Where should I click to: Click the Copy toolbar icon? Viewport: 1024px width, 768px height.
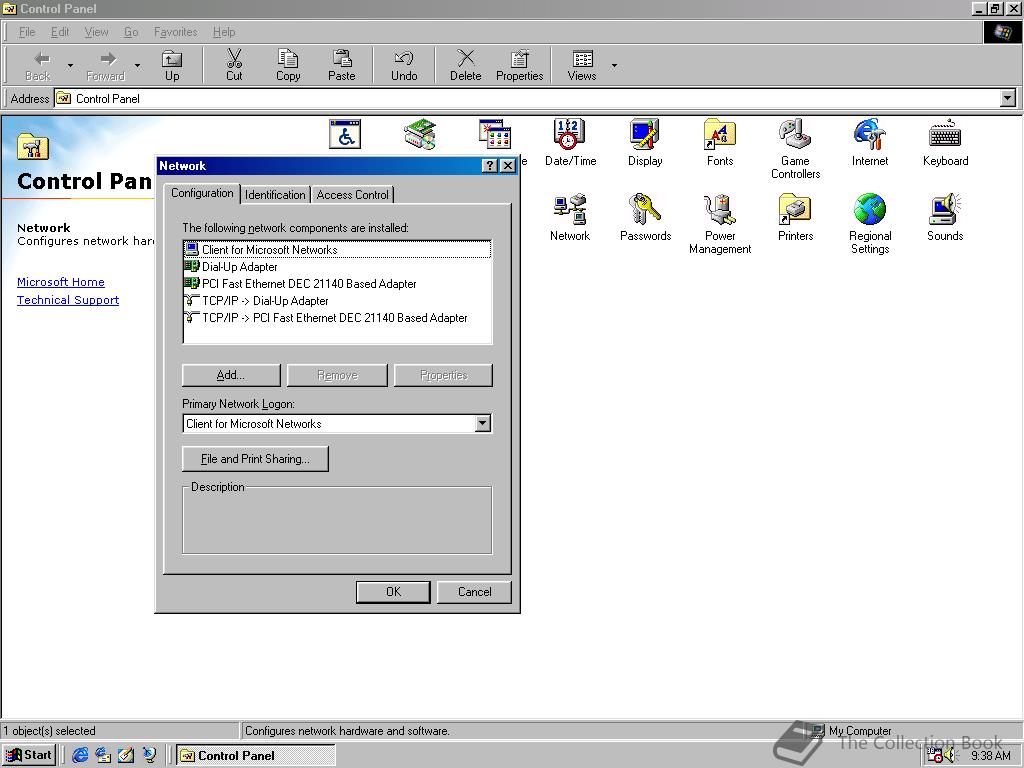click(288, 65)
